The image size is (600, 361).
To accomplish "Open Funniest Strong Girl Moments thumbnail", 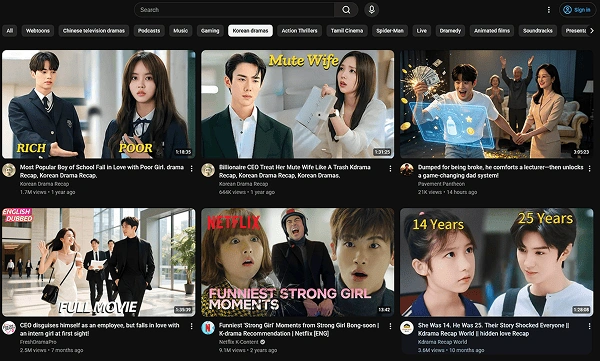I will (298, 262).
